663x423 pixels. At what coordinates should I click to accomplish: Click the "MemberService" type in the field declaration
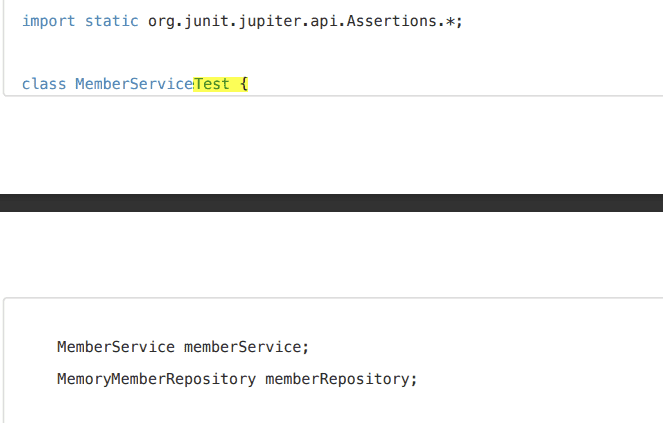click(116, 347)
